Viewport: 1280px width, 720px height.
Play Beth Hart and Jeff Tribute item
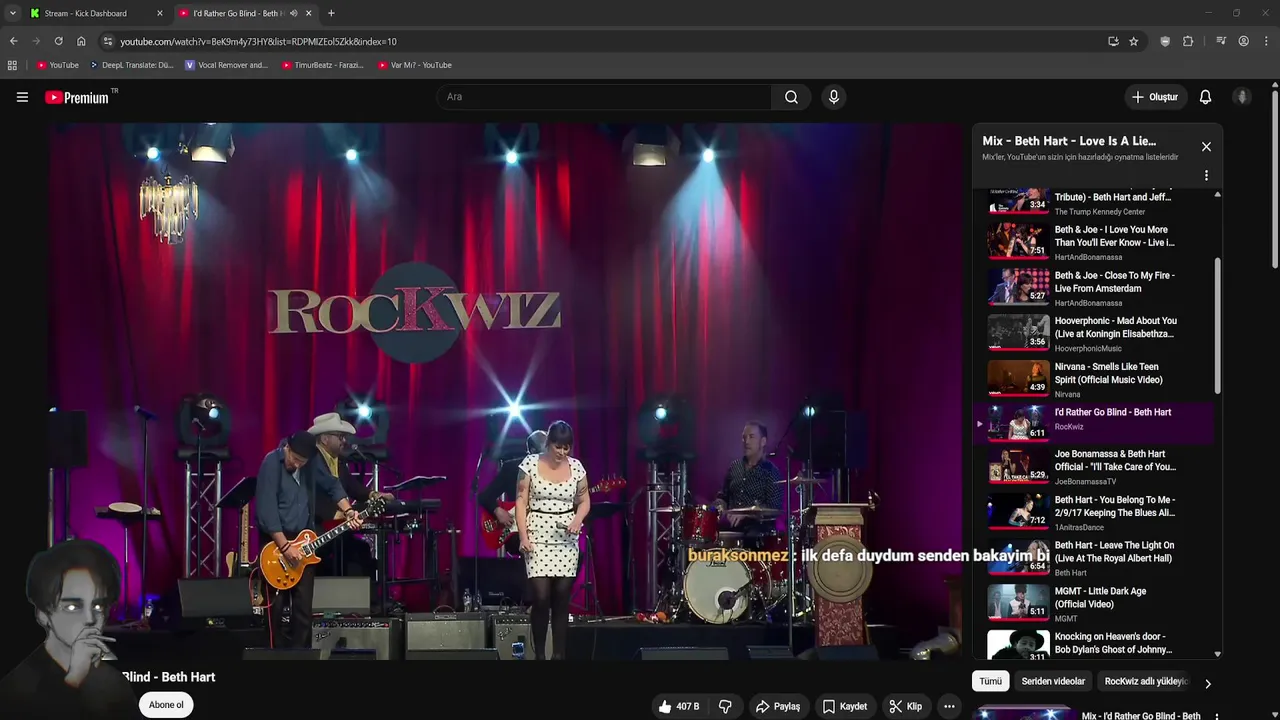pyautogui.click(x=1093, y=201)
